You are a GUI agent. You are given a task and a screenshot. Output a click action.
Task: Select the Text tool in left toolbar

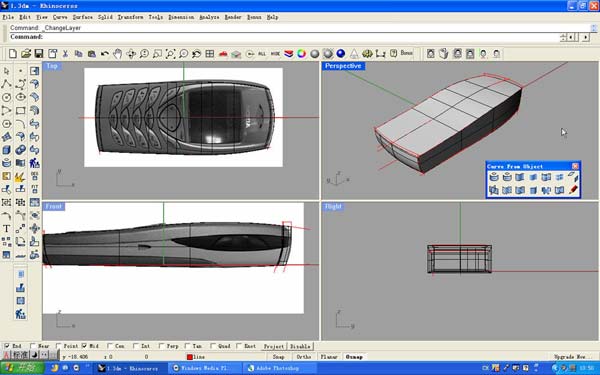7,228
